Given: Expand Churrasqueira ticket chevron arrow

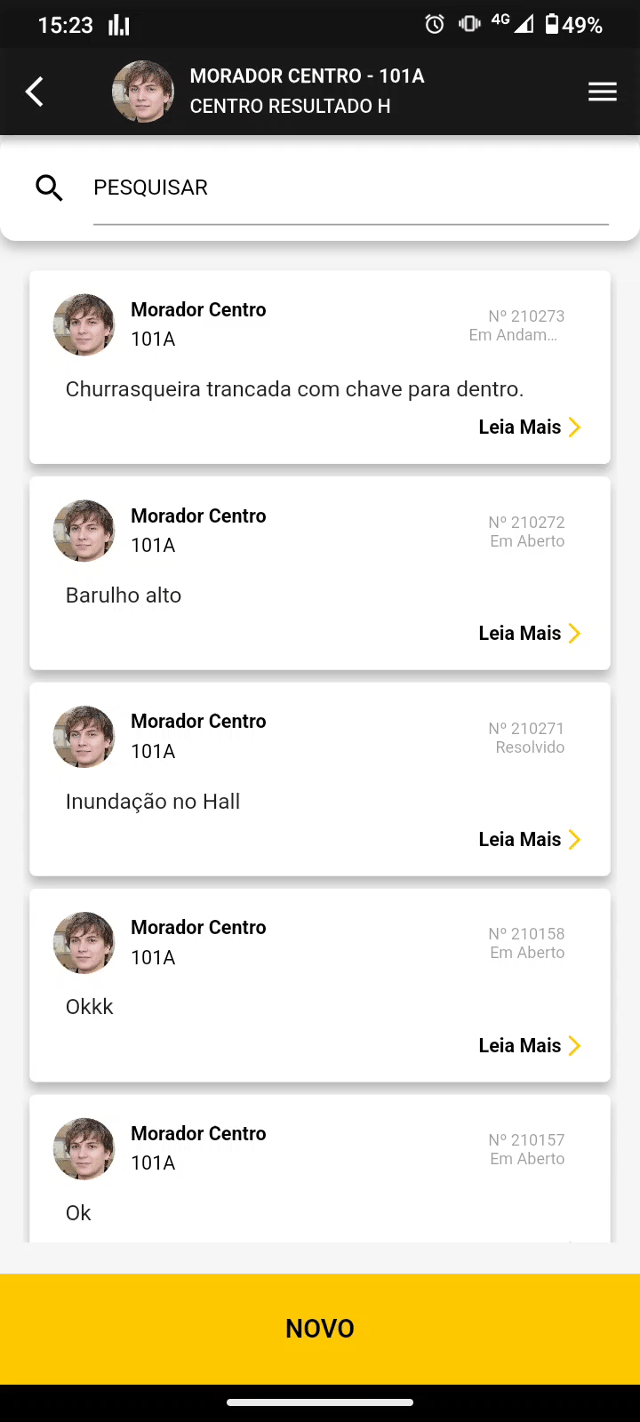Looking at the screenshot, I should coord(575,428).
